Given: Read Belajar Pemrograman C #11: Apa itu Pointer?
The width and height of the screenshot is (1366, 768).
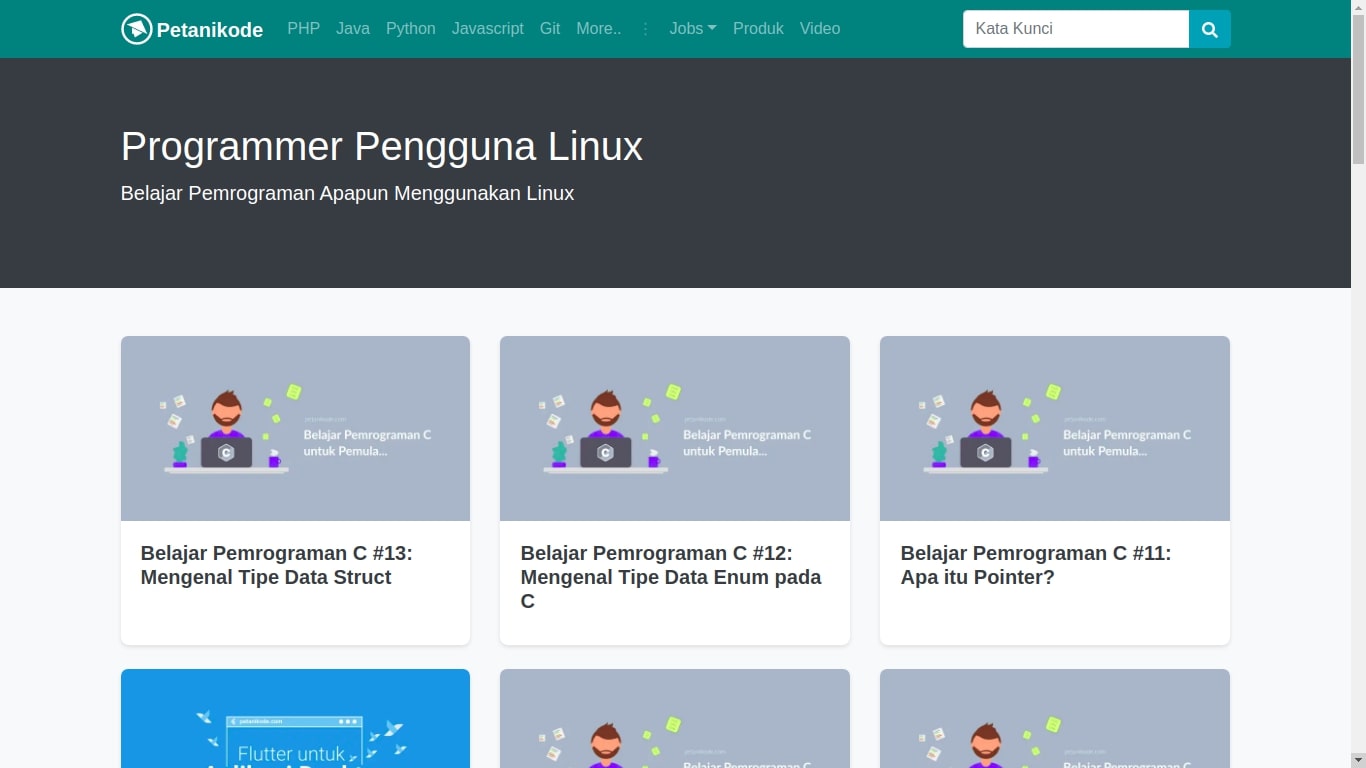Looking at the screenshot, I should [1036, 565].
